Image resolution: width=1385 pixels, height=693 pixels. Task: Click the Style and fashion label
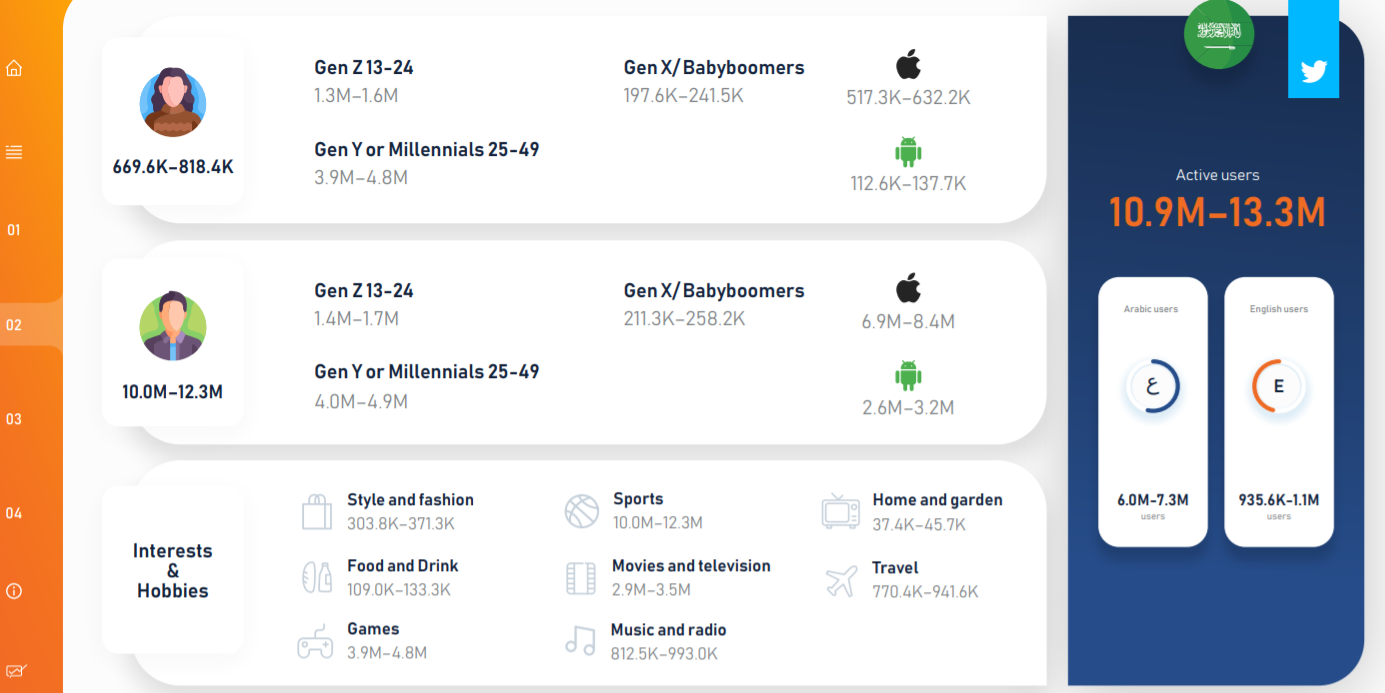point(410,500)
